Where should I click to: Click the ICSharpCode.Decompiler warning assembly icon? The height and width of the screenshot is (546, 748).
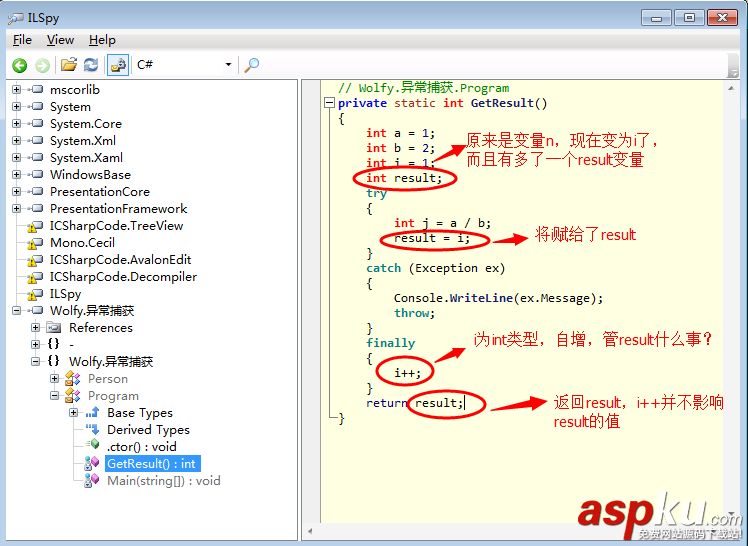pyautogui.click(x=35, y=277)
